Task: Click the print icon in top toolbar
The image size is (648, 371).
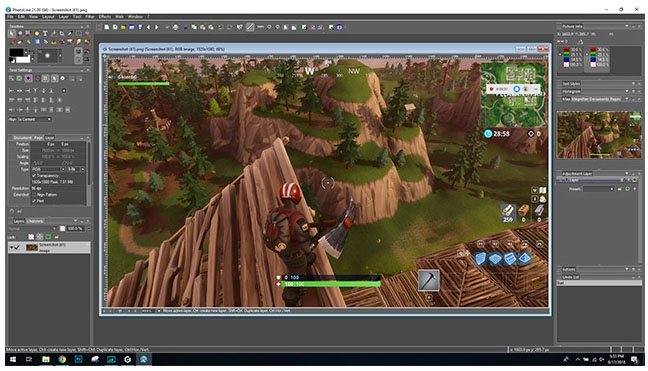Action: [176, 27]
